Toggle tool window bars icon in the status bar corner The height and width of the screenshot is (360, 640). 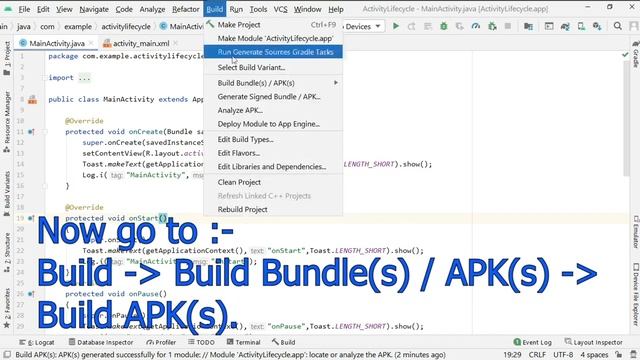click(7, 355)
